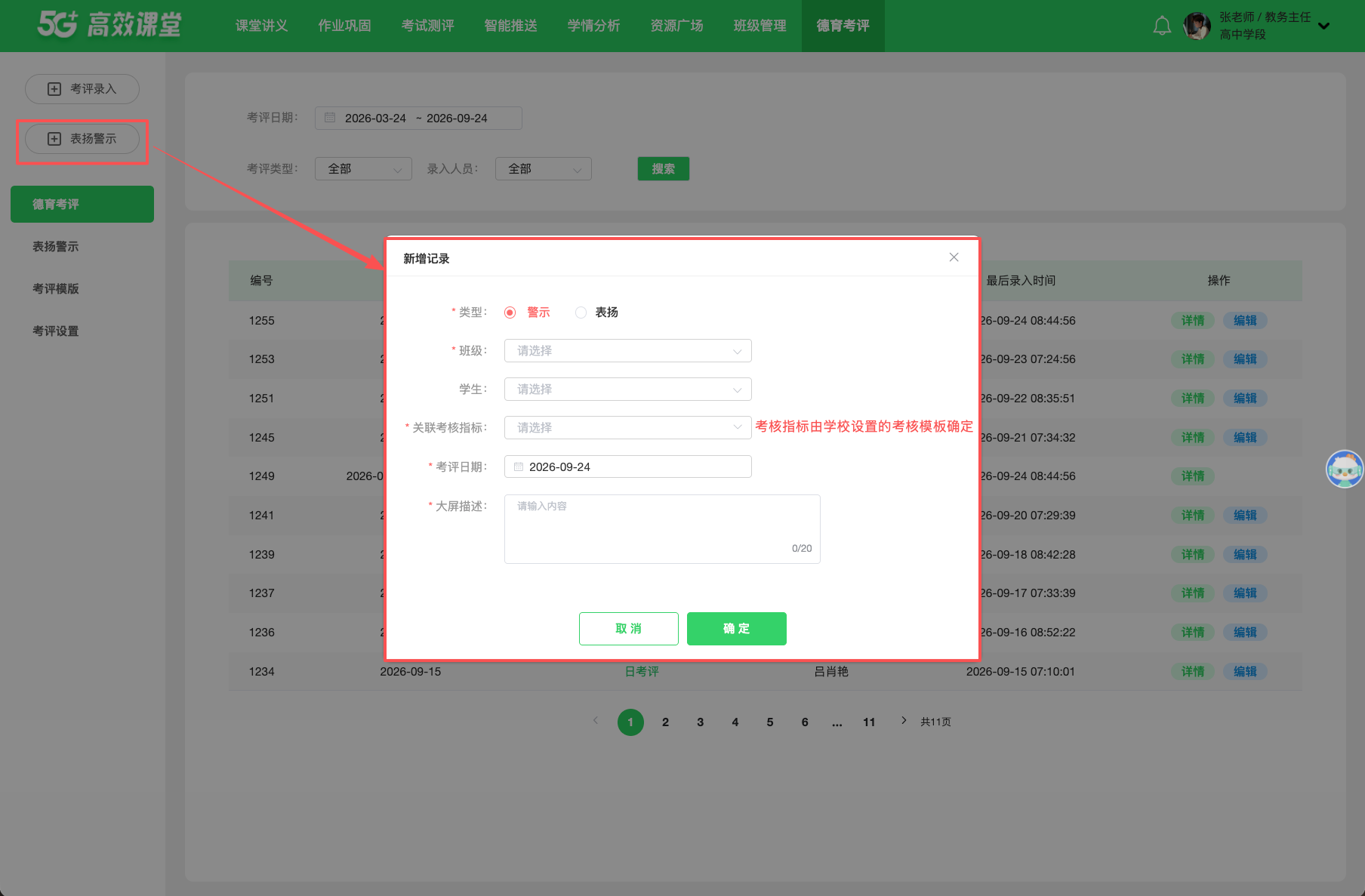This screenshot has height=896, width=1365.
Task: Open the robot assistant floating icon
Action: (1345, 470)
